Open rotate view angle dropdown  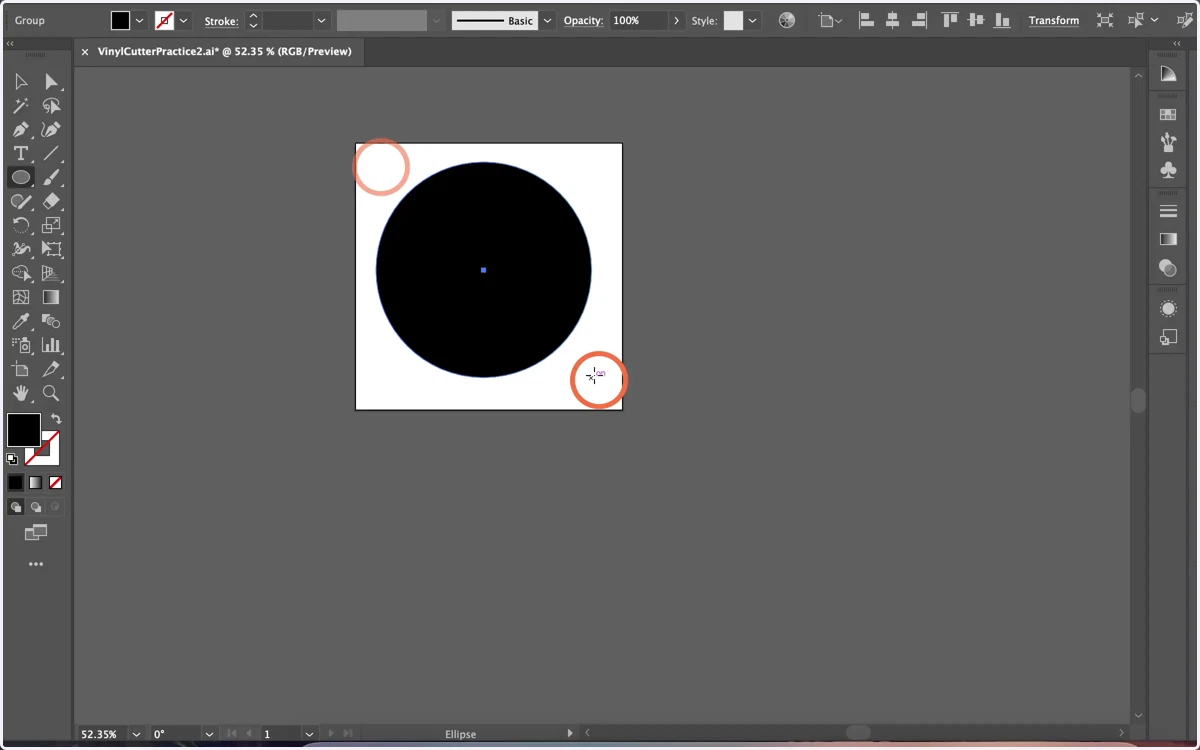click(209, 734)
